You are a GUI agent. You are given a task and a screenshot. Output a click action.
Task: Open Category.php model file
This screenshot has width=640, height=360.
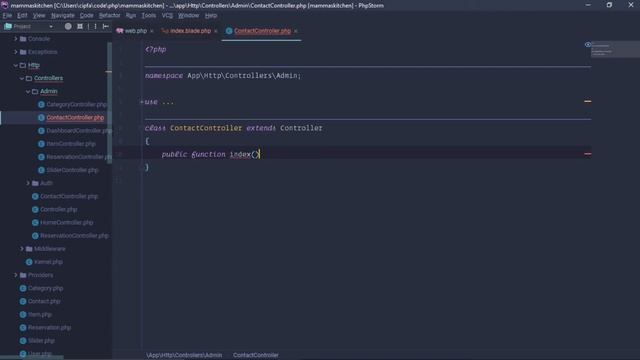click(45, 288)
